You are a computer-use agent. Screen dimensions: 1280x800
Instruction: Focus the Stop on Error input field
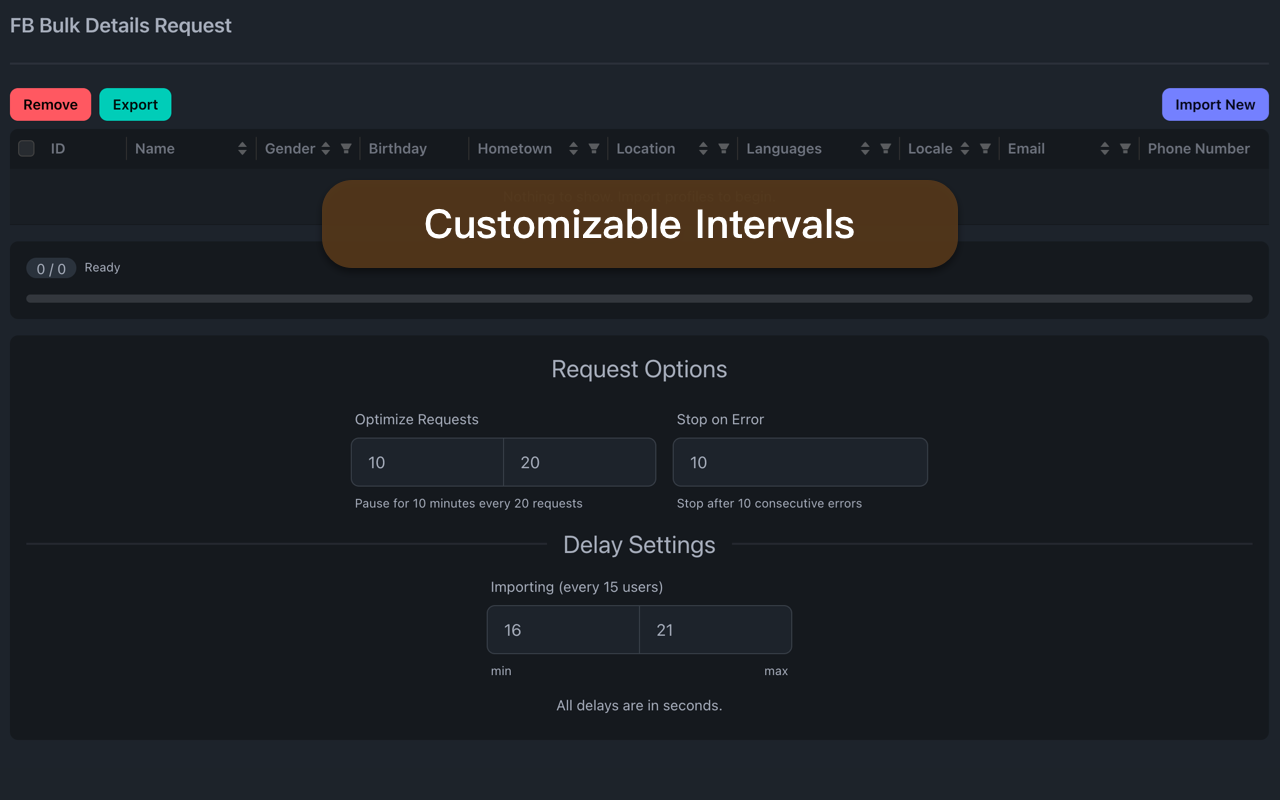tap(800, 462)
